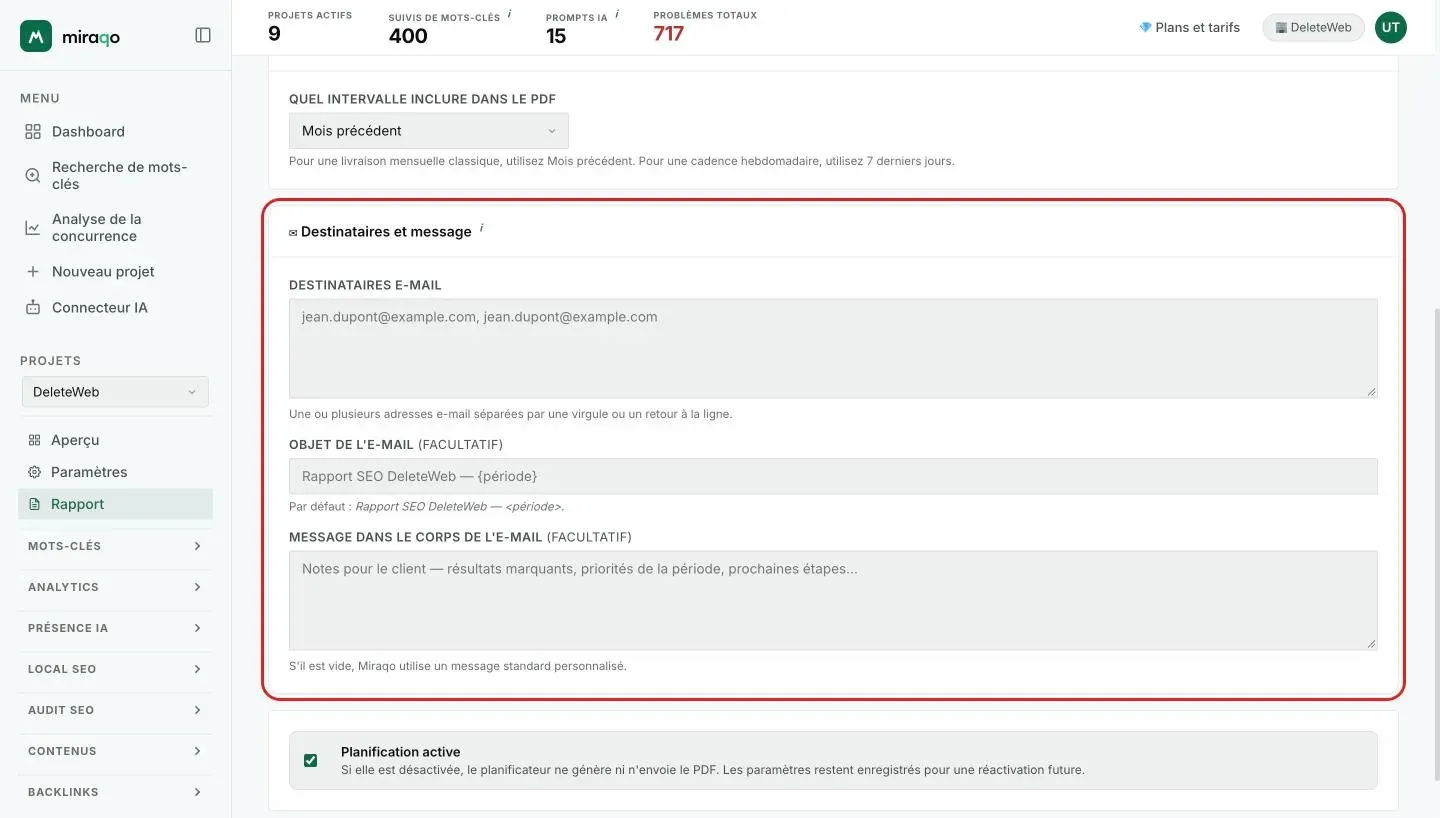The image size is (1440, 818).
Task: Click the Aperçu grid icon
Action: tap(34, 440)
